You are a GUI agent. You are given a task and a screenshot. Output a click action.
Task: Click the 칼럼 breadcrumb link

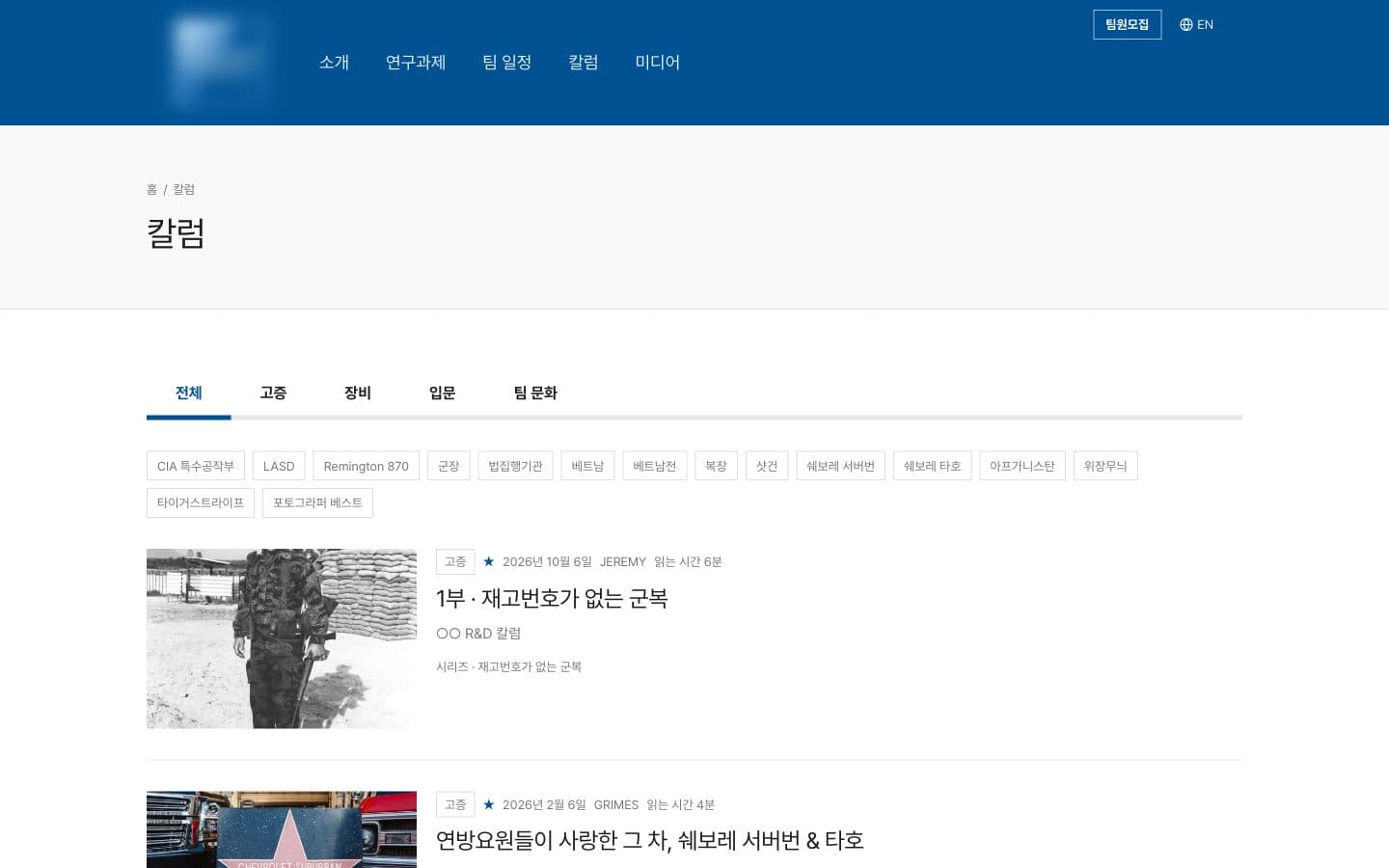(x=183, y=189)
